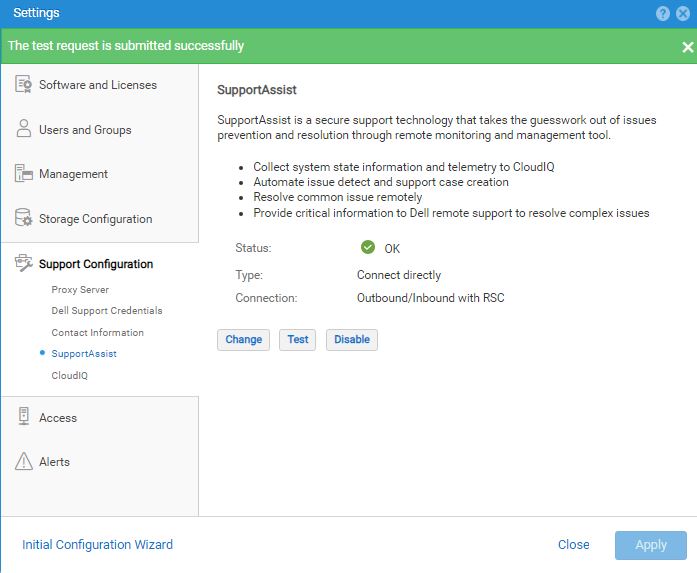
Task: Click the Users and Groups person icon
Action: pos(24,130)
